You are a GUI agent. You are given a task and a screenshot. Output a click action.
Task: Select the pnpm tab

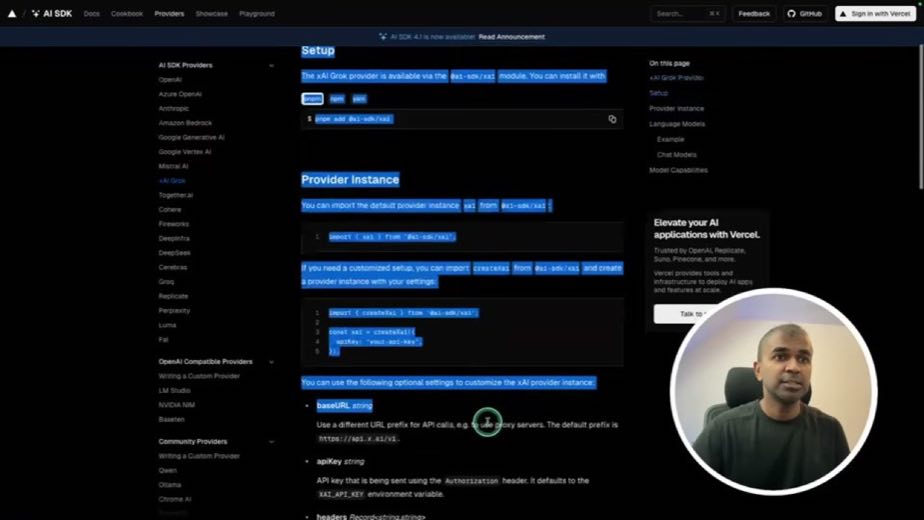(312, 99)
